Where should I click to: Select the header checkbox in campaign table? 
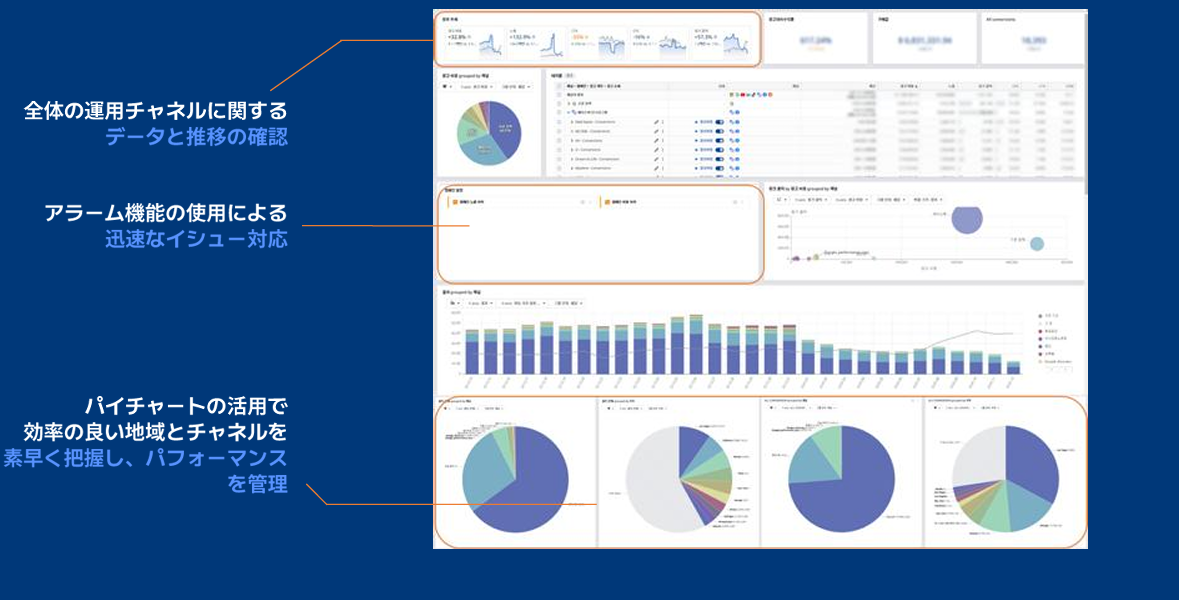[559, 86]
